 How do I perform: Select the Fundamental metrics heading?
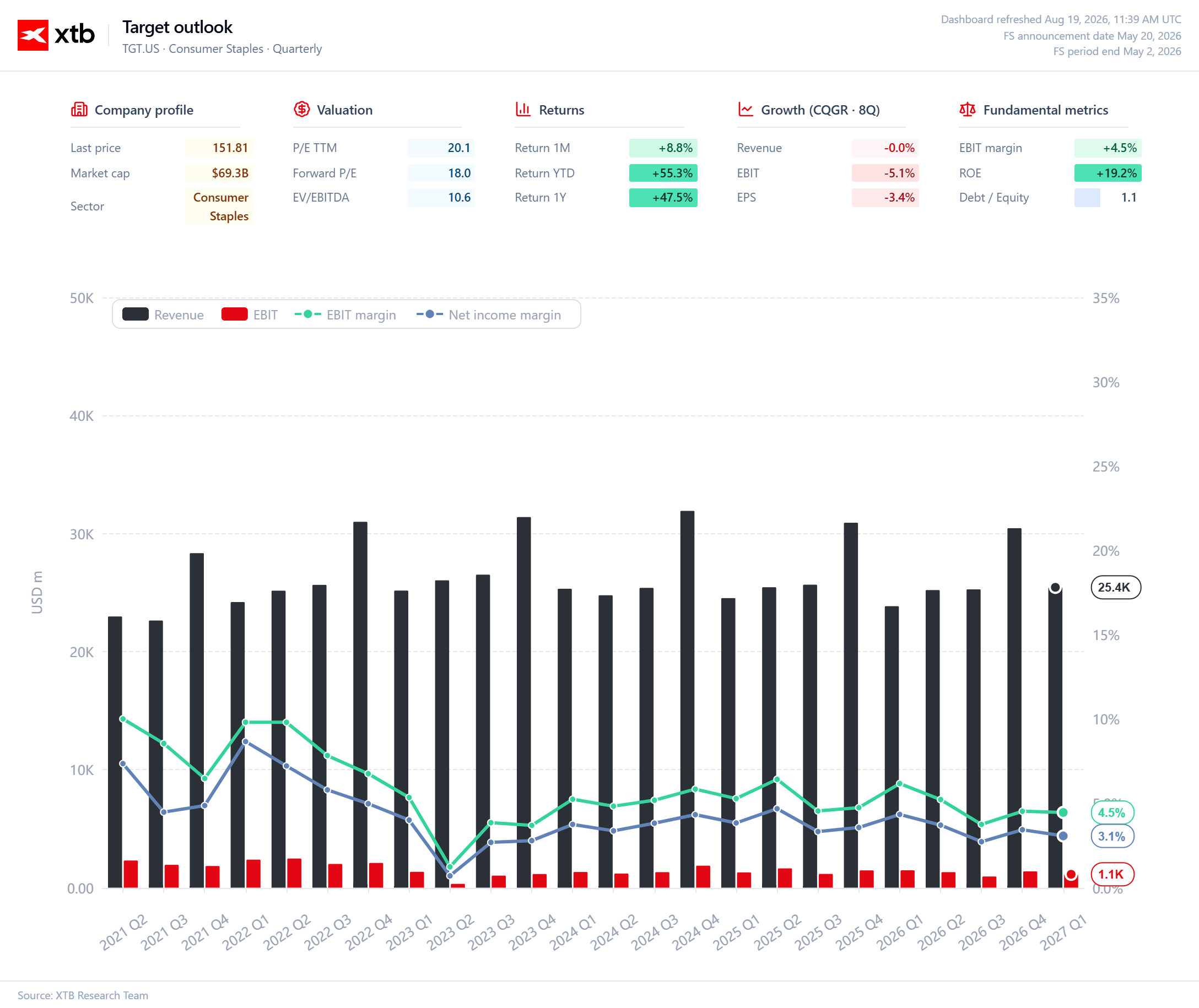coord(1045,110)
